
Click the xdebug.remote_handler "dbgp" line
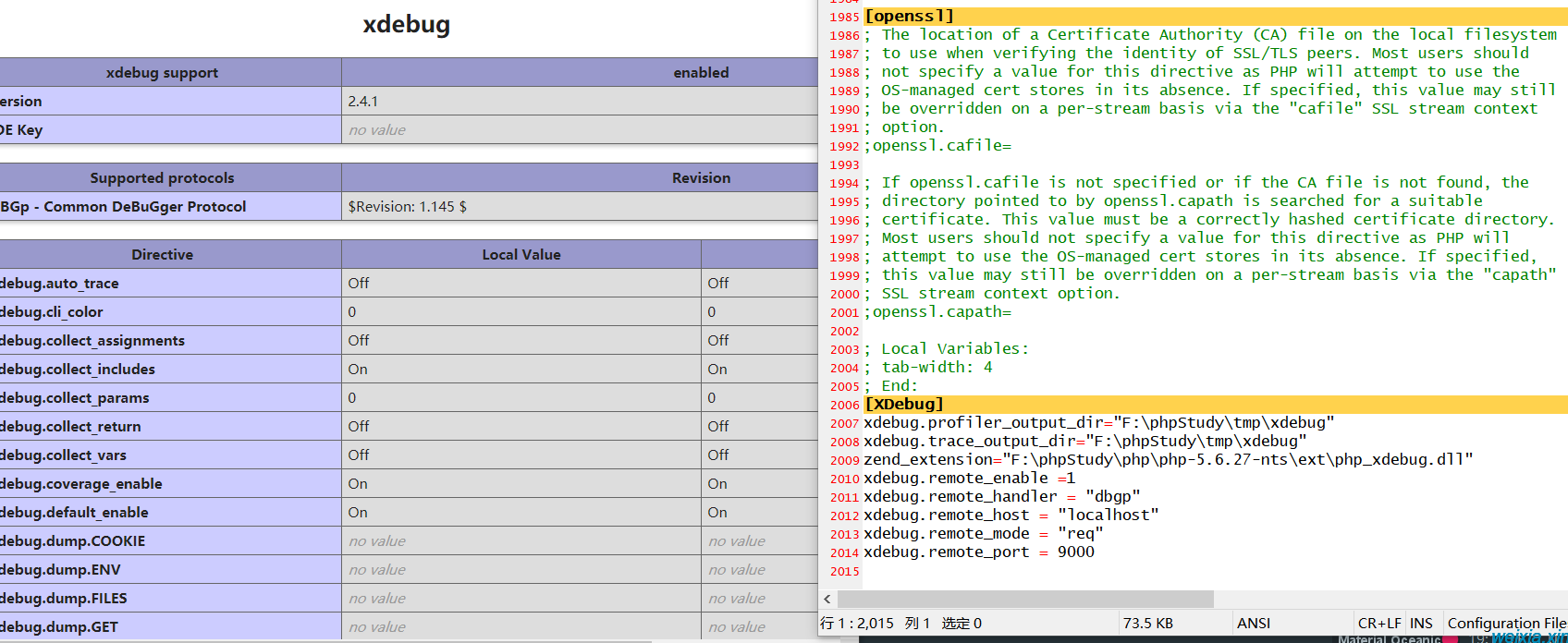click(x=1002, y=497)
